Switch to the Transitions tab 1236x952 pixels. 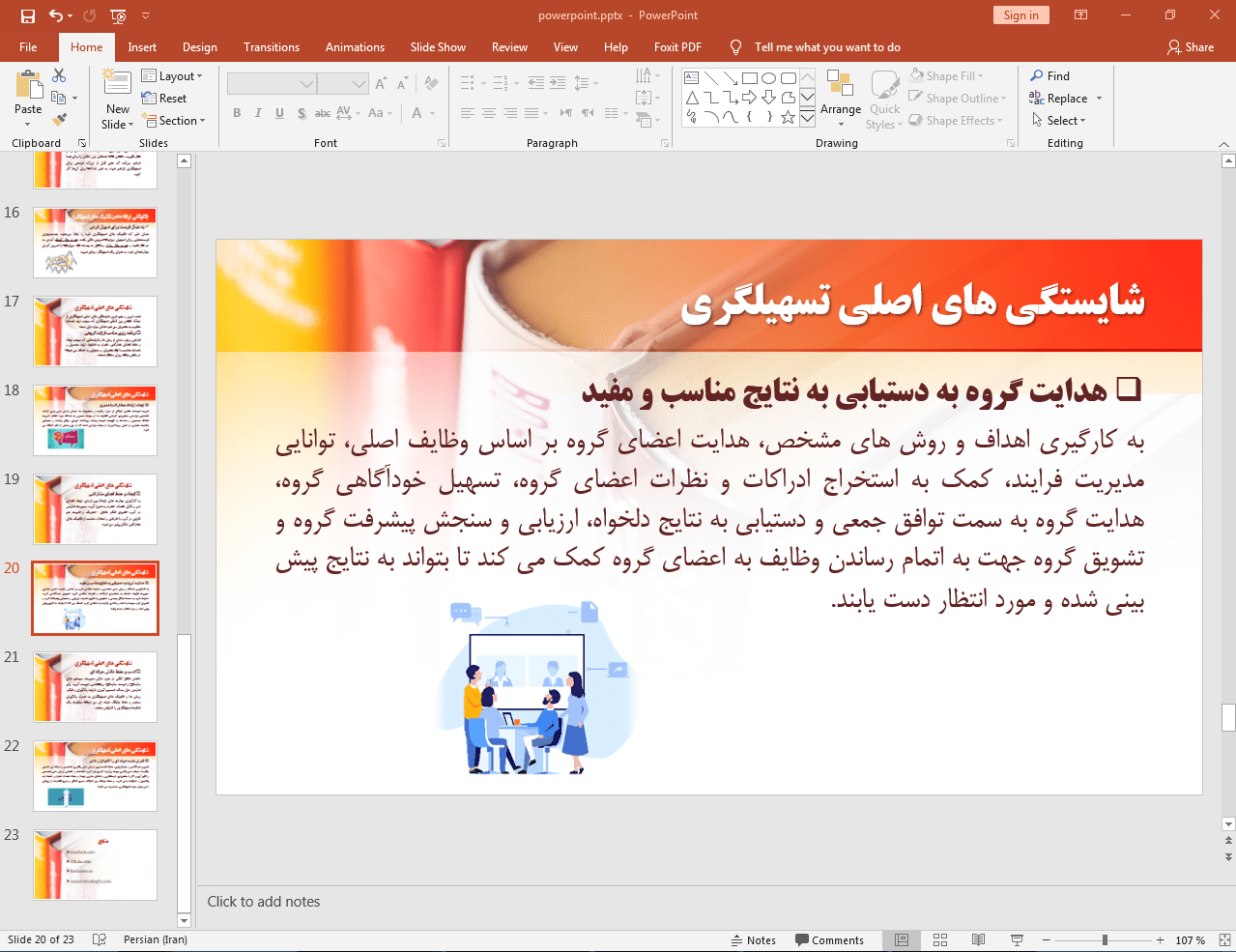[x=272, y=46]
